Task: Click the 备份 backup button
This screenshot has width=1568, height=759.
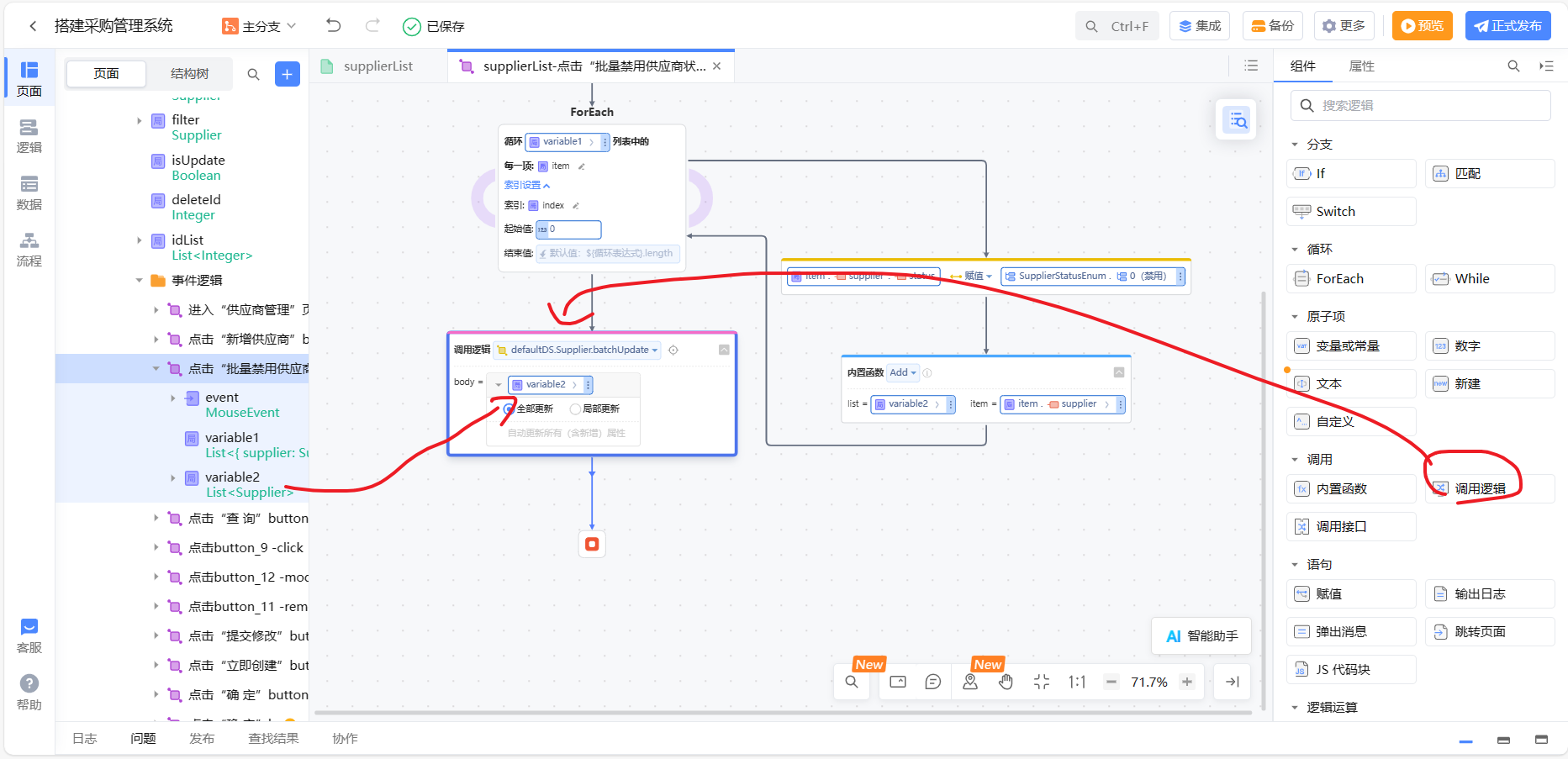Action: [x=1273, y=26]
